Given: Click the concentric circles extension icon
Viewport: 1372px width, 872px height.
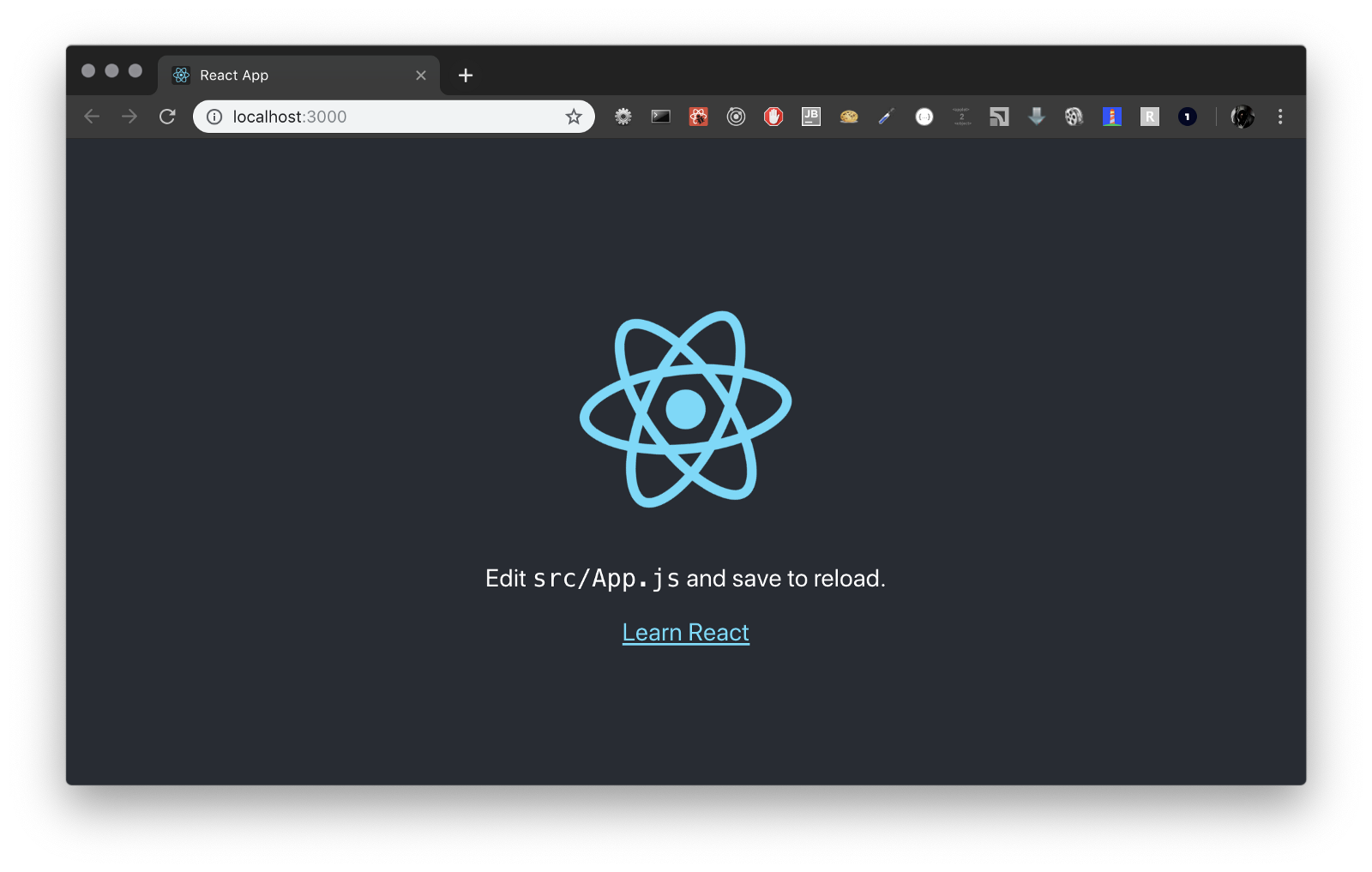Looking at the screenshot, I should point(736,117).
